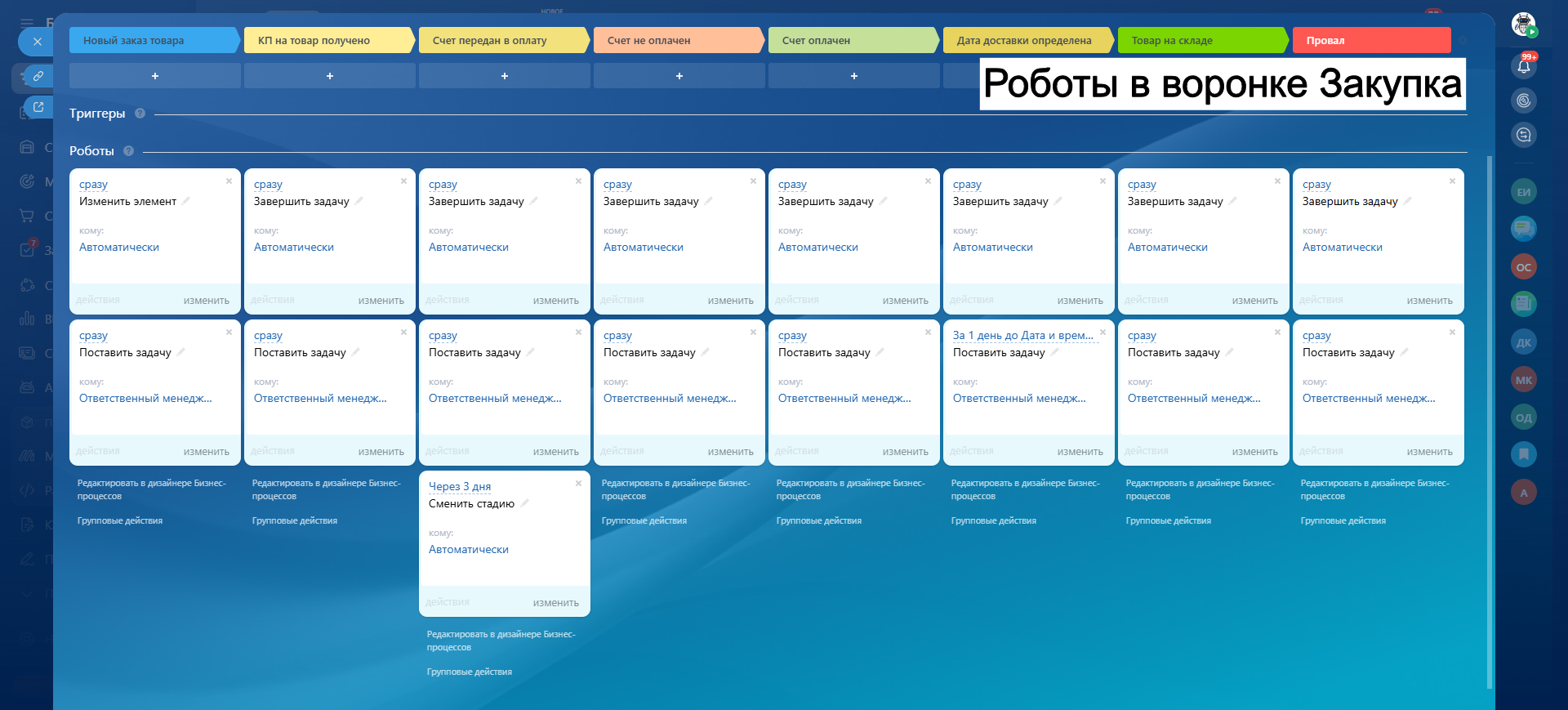
Task: Open bookmark icon in right sidebar
Action: pos(1523,453)
